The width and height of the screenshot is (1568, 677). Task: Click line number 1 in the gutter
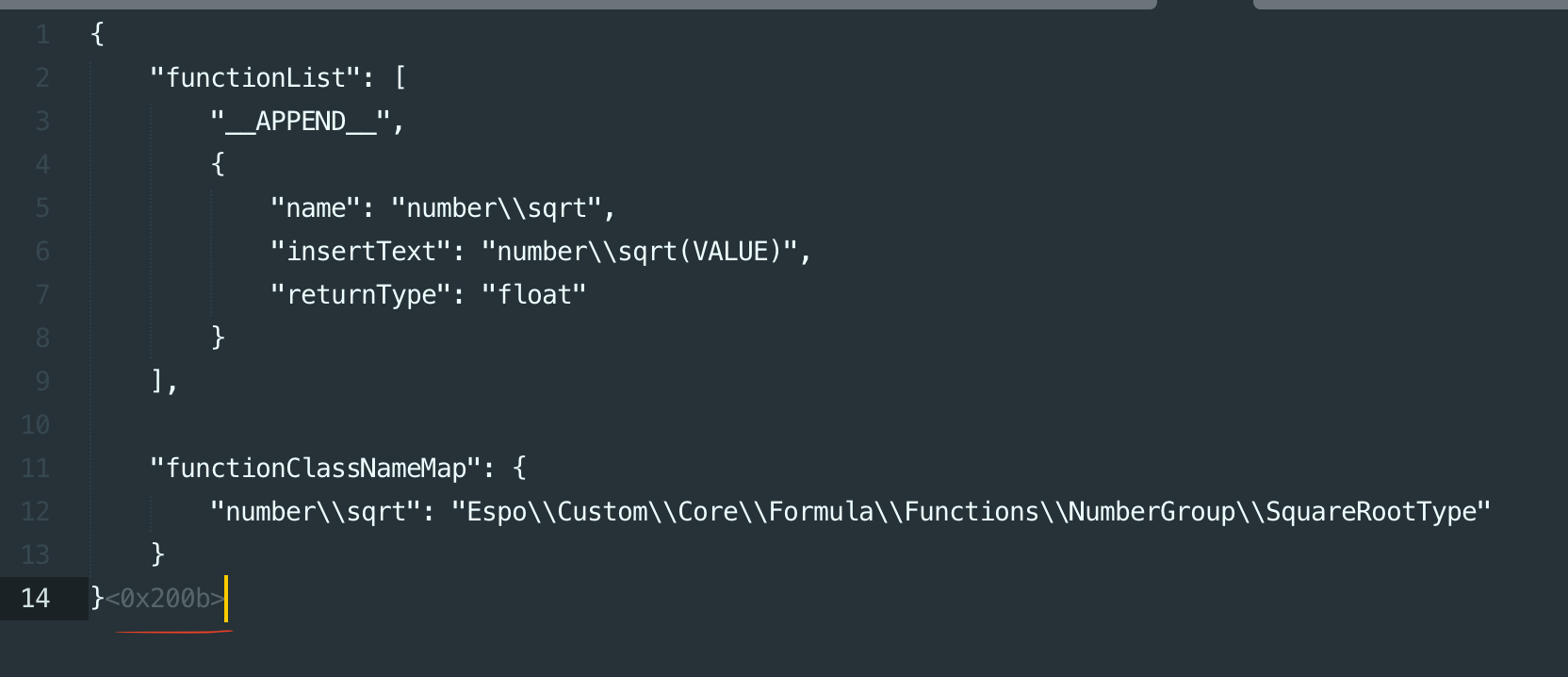click(42, 35)
